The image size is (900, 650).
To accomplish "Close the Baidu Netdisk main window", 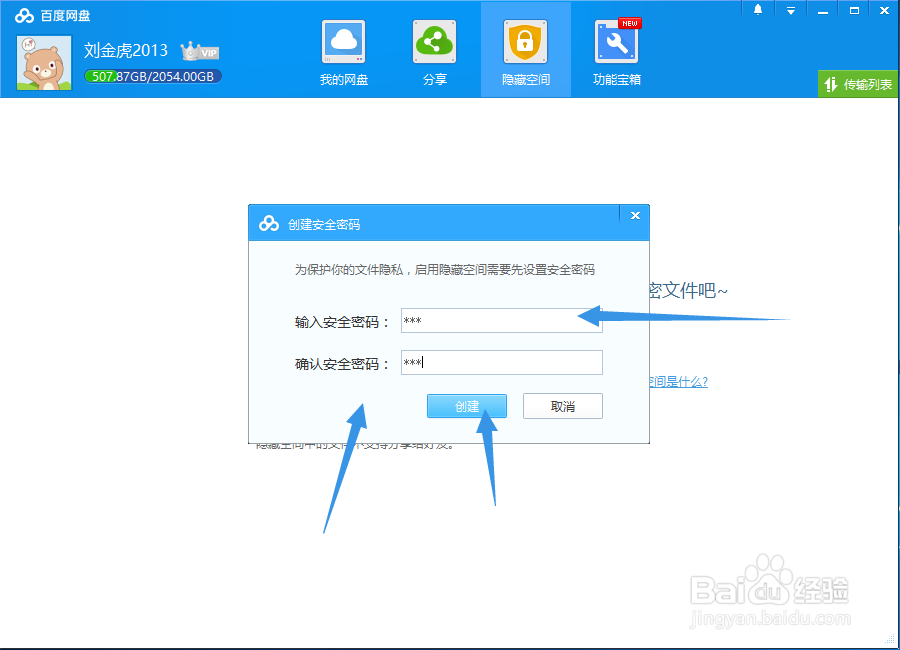I will click(x=885, y=10).
